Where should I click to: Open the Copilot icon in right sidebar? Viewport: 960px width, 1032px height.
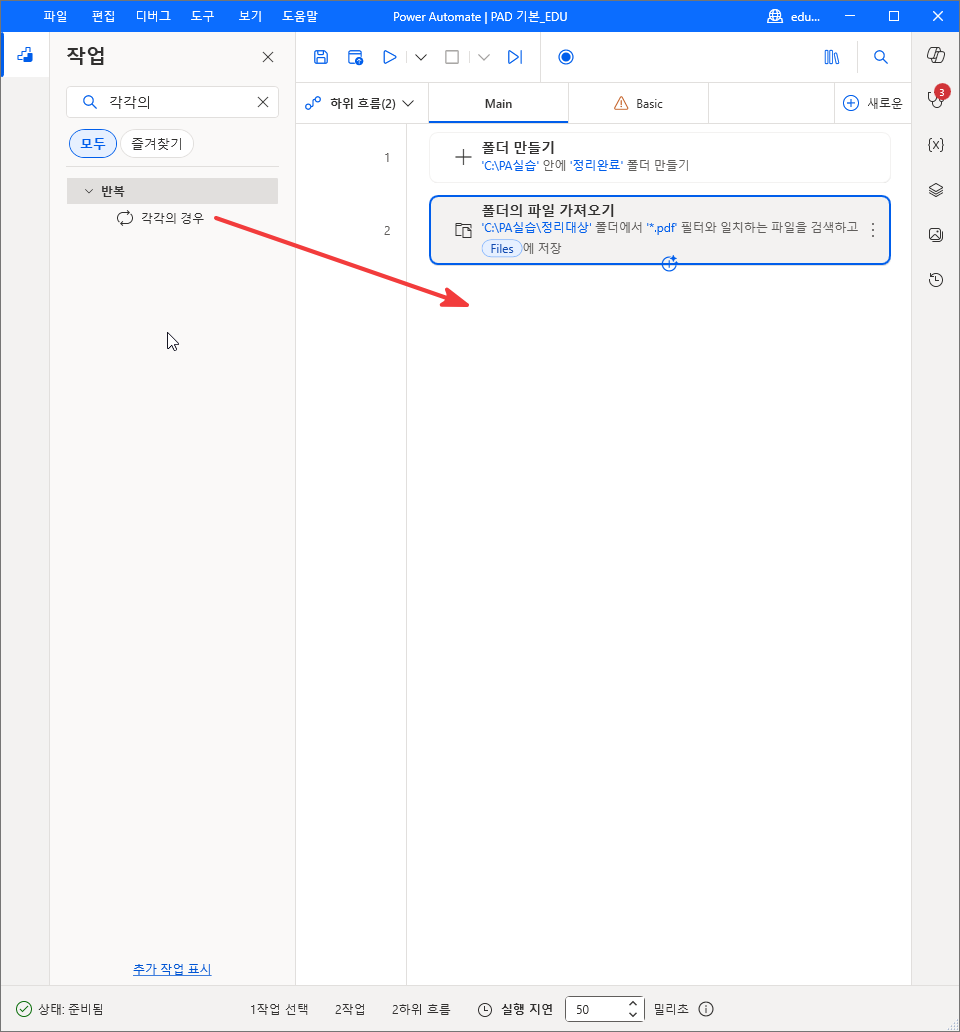[936, 55]
